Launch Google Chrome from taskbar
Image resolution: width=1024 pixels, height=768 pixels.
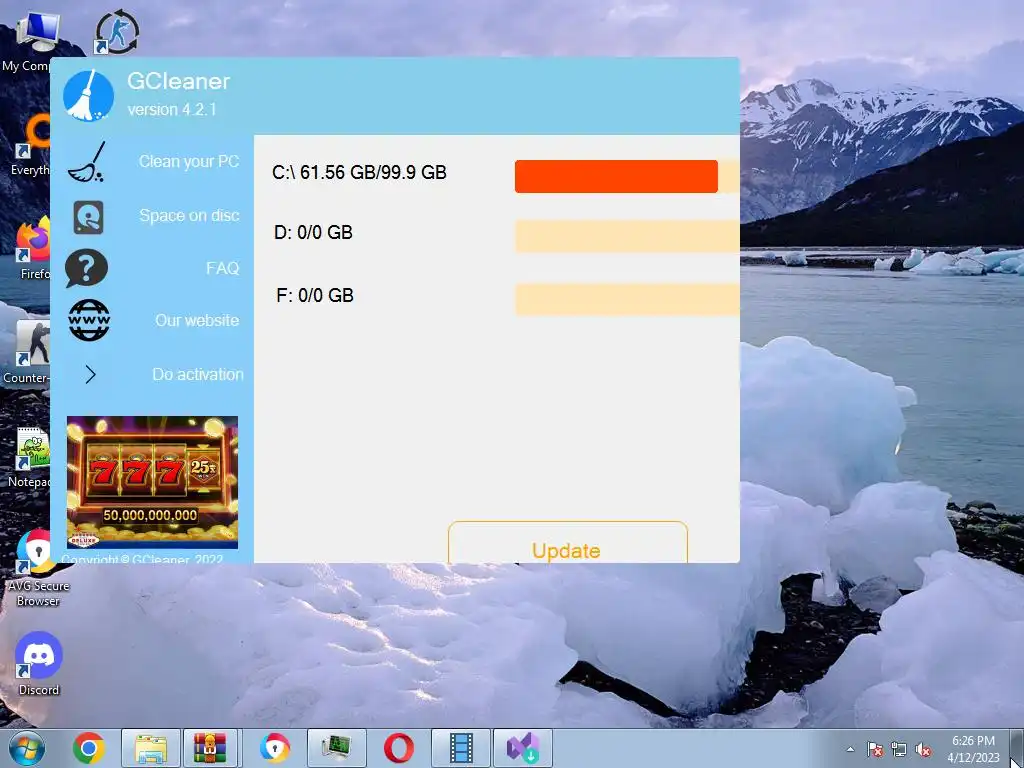89,748
